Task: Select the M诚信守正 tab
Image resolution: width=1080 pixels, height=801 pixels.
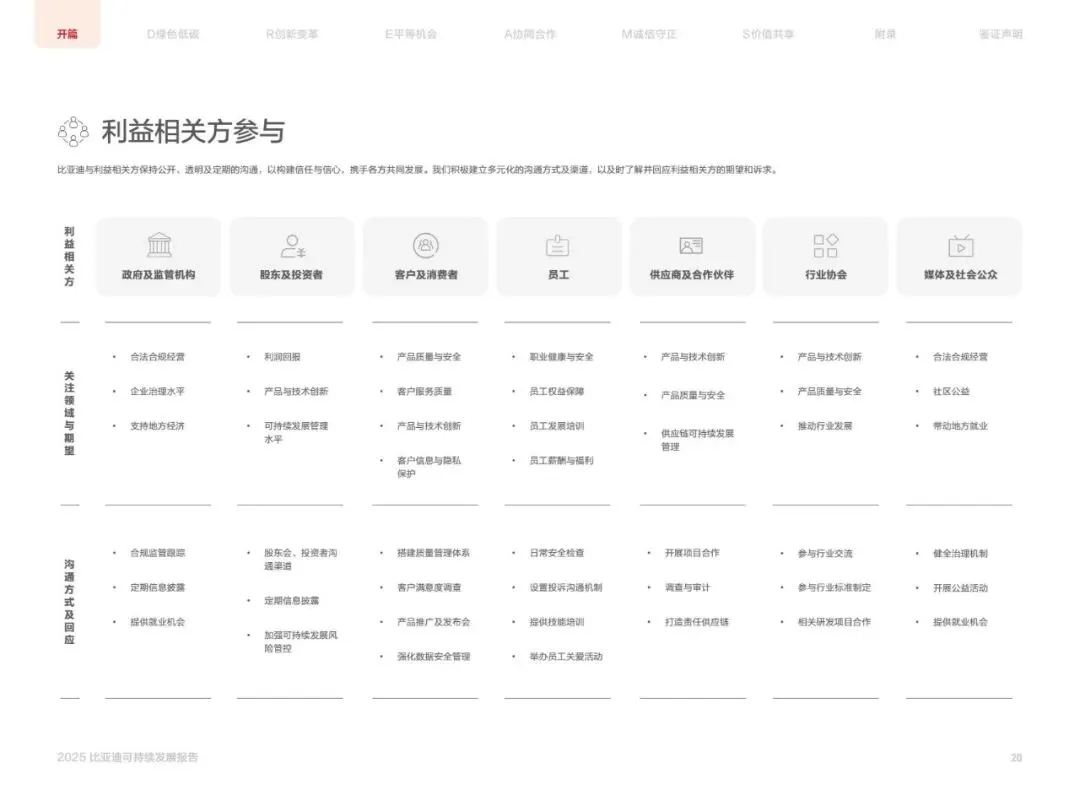Action: pyautogui.click(x=649, y=34)
